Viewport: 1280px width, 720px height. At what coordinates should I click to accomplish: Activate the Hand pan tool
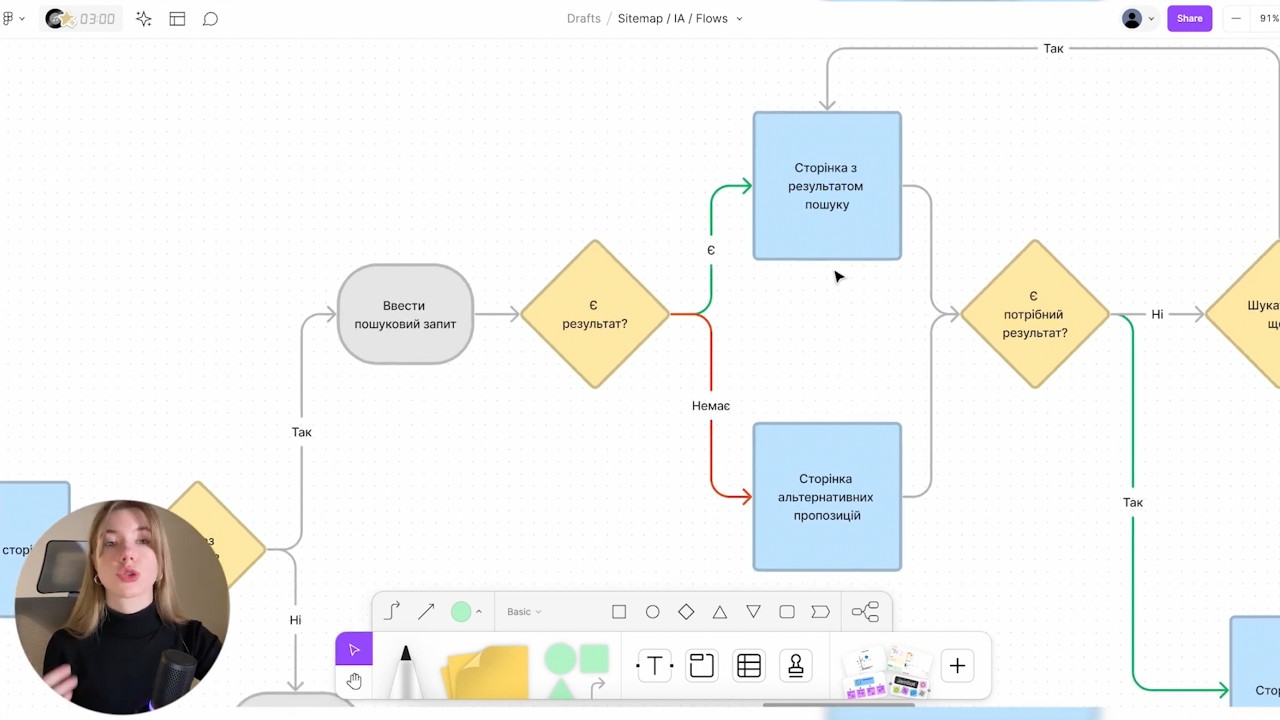click(354, 682)
